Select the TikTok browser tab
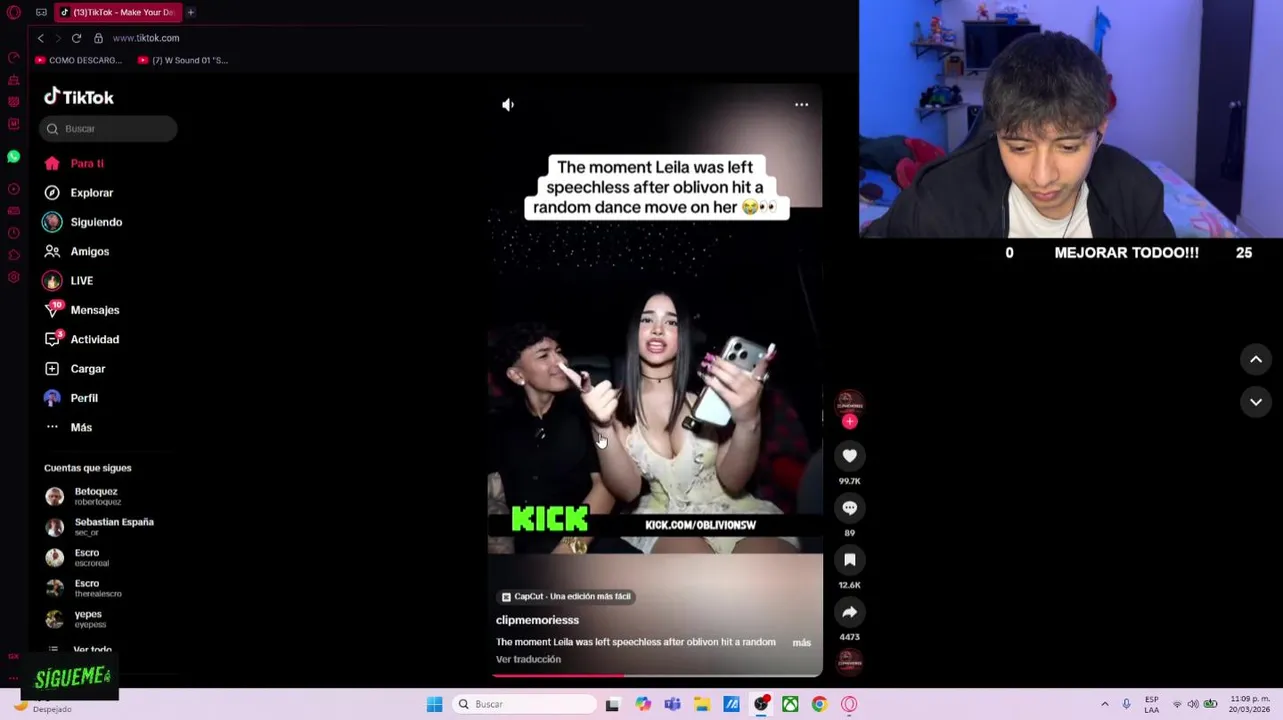Image resolution: width=1283 pixels, height=720 pixels. [117, 12]
